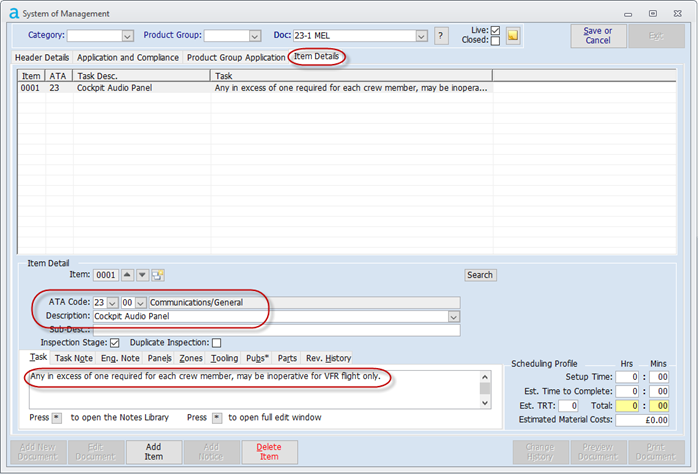The image size is (698, 474).
Task: Go to previous item with up arrow
Action: (x=127, y=275)
